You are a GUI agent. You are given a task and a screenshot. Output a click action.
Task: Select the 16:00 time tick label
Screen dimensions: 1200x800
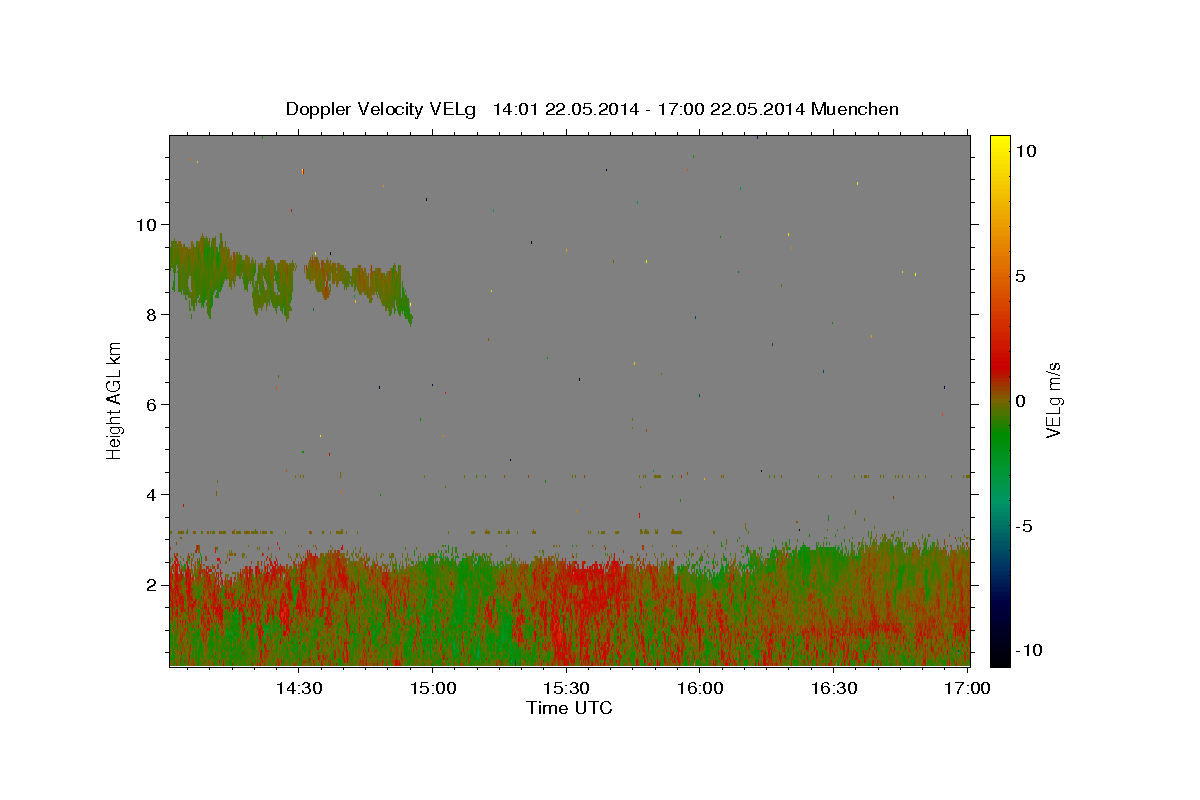701,688
